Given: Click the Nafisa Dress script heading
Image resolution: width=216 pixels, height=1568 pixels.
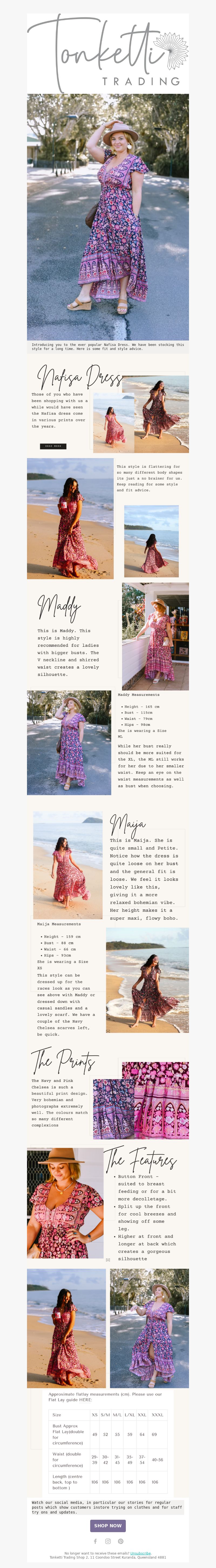Looking at the screenshot, I should coord(79,377).
